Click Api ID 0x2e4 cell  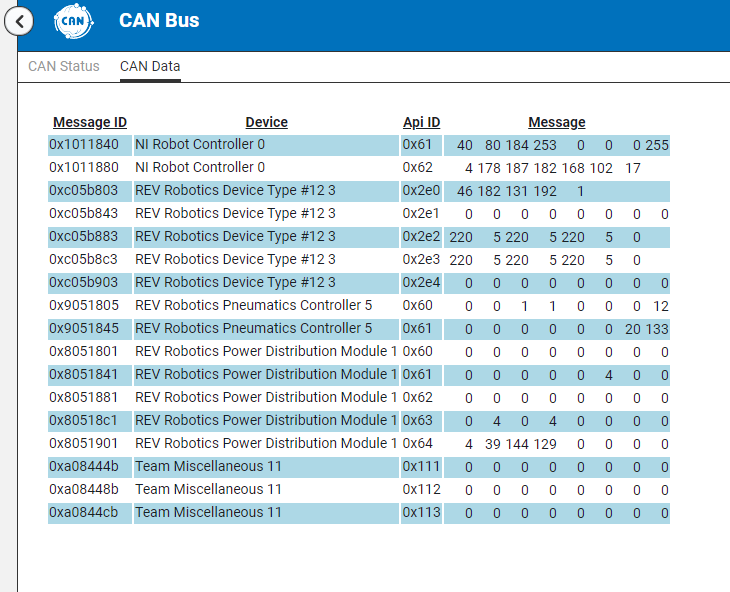421,283
